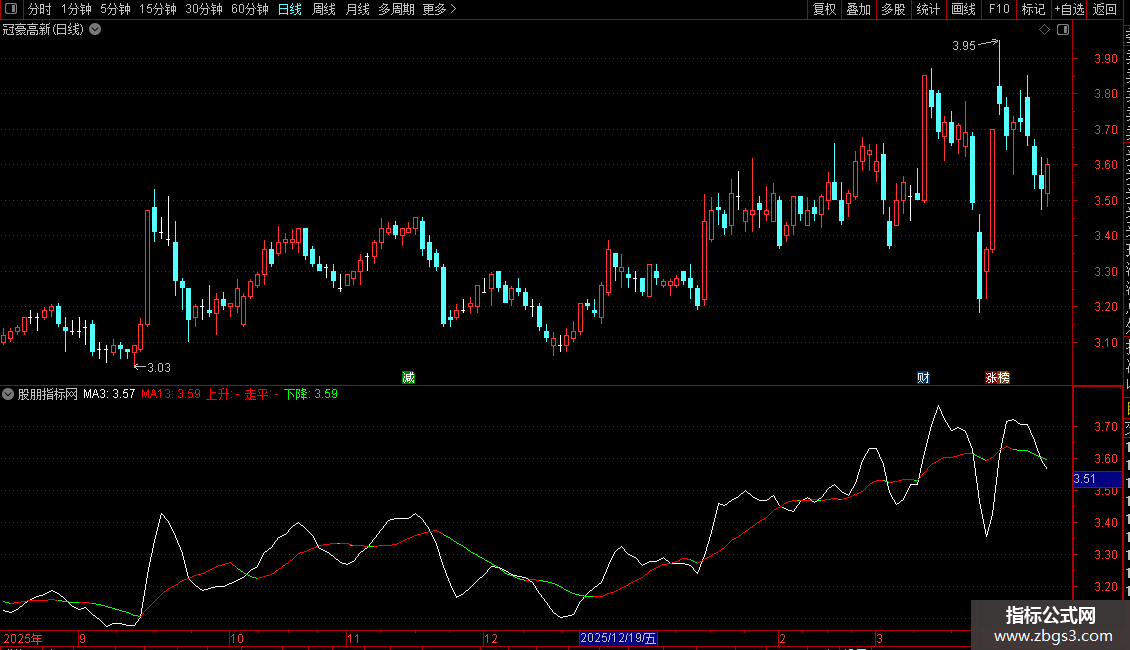
Task: Click the green 减 marker icon
Action: (x=409, y=378)
